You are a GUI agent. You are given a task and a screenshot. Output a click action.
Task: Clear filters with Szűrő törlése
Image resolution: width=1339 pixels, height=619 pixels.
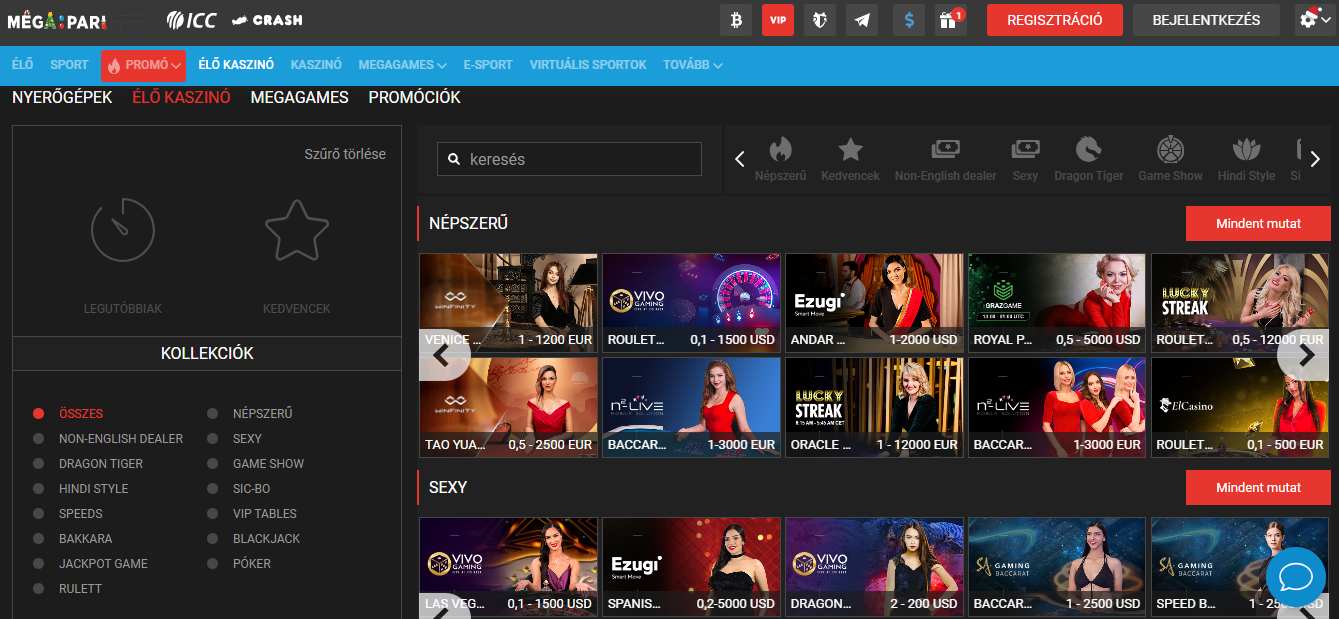point(345,154)
